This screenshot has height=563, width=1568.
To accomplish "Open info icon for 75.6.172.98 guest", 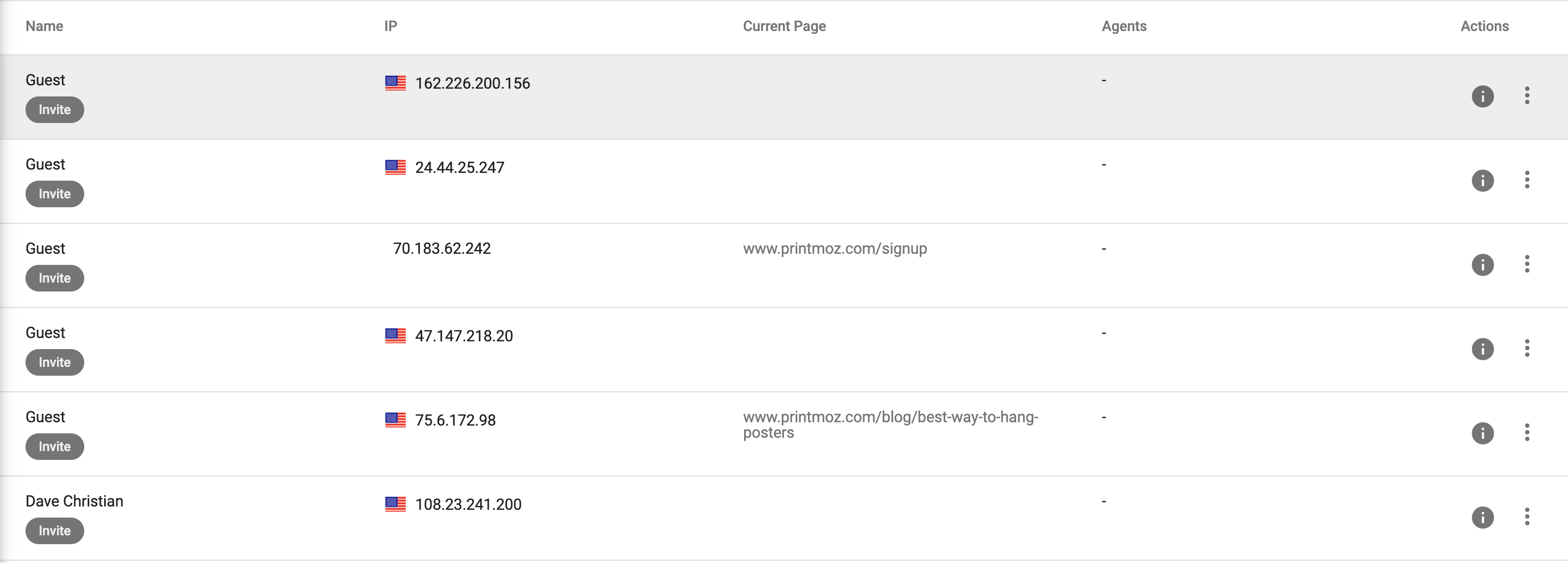I will [x=1482, y=433].
